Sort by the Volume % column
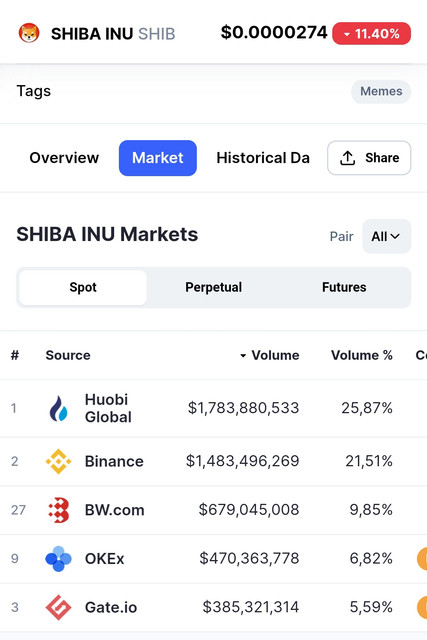The height and width of the screenshot is (640, 427). pyautogui.click(x=362, y=355)
